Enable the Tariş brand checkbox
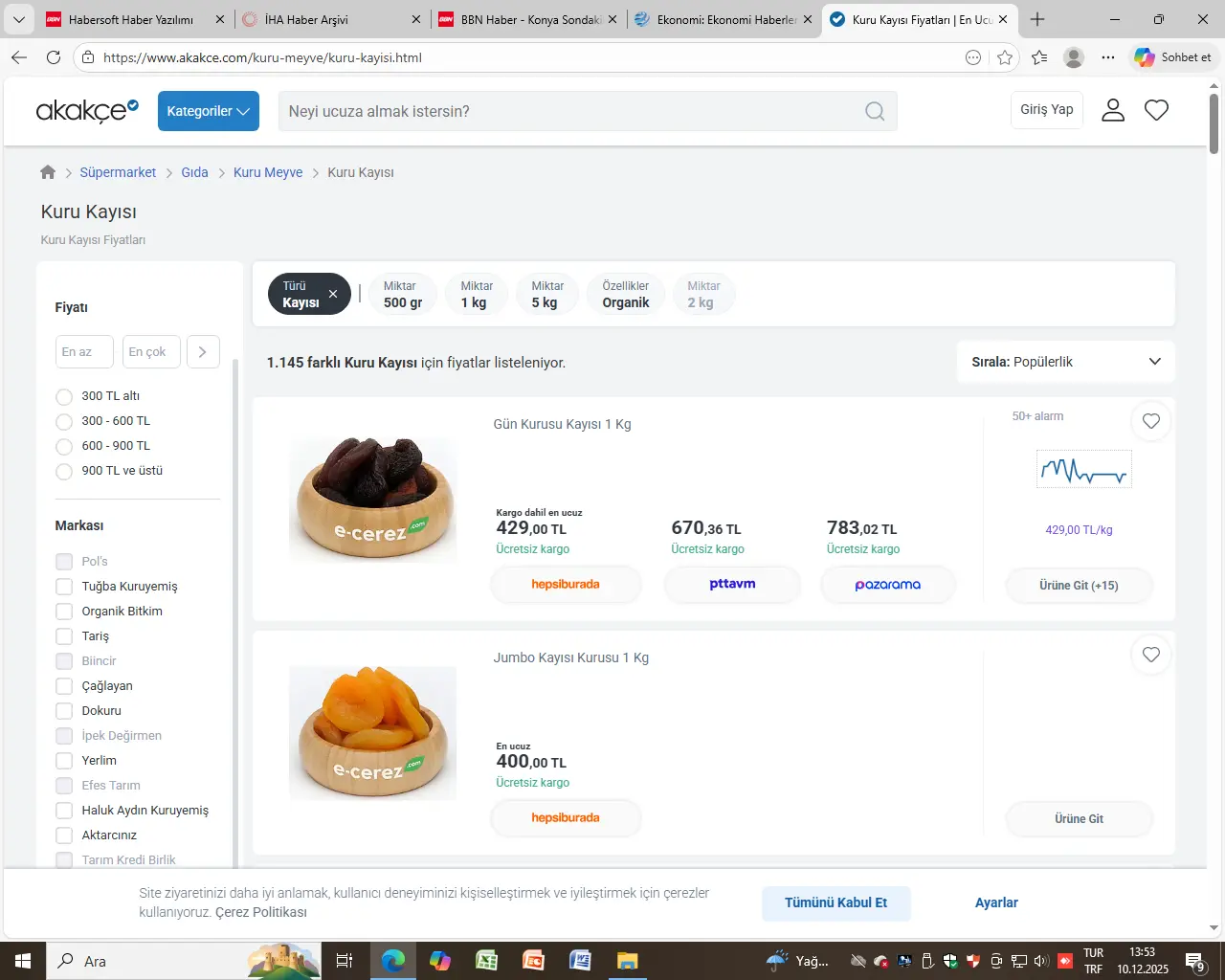The image size is (1225, 980). click(x=64, y=636)
